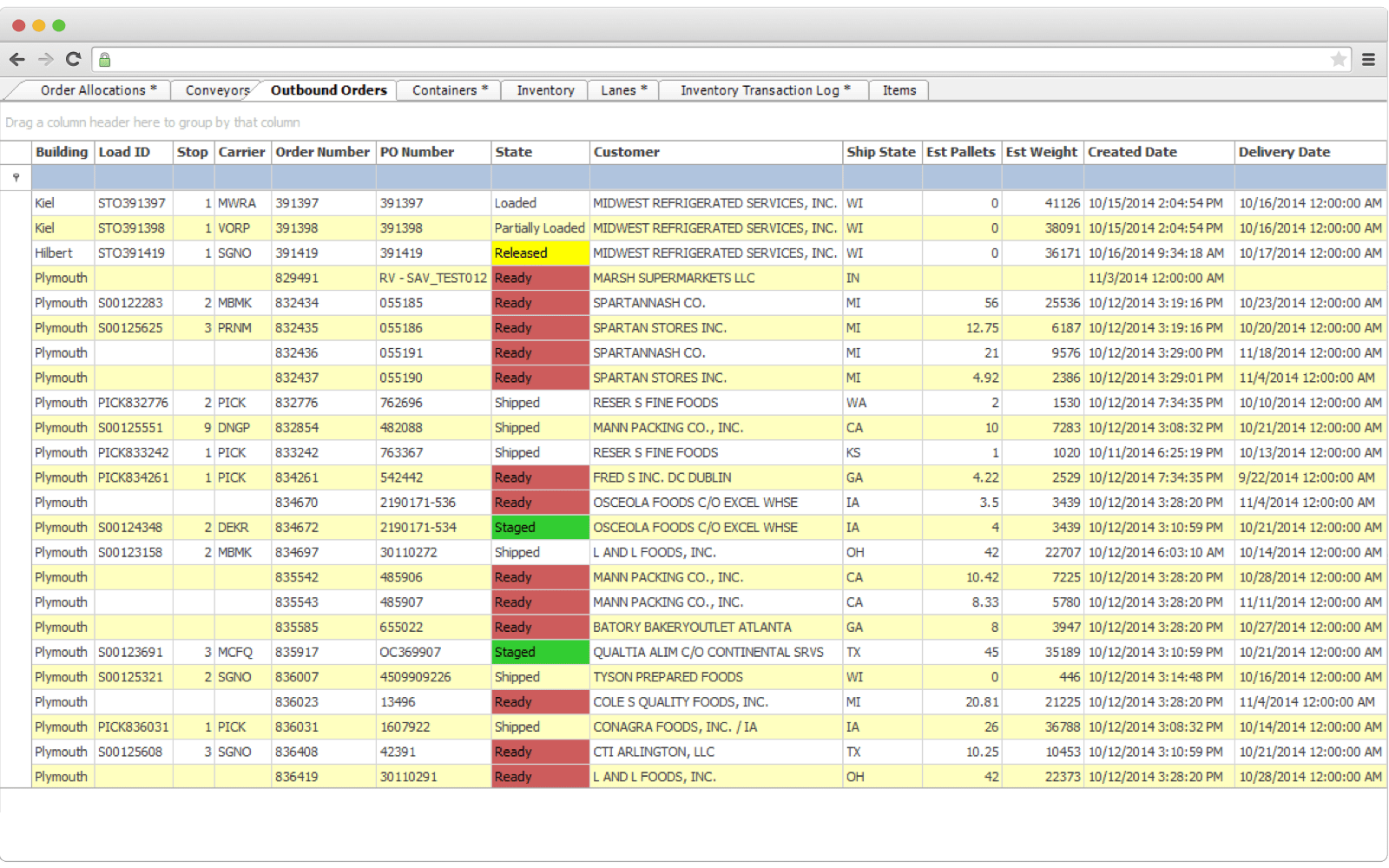
Task: Select the green Staged cell for order 835917
Action: pos(540,653)
